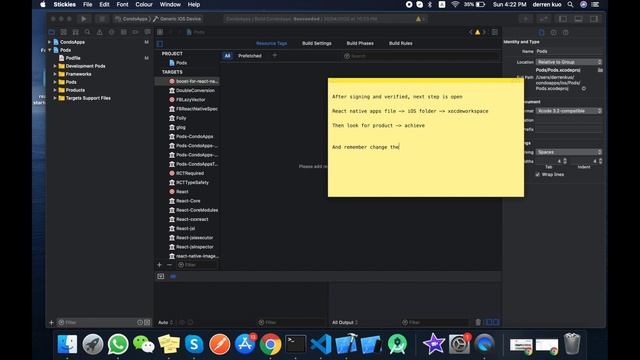The height and width of the screenshot is (360, 640).
Task: Open the debug navigator icon
Action: click(x=123, y=32)
